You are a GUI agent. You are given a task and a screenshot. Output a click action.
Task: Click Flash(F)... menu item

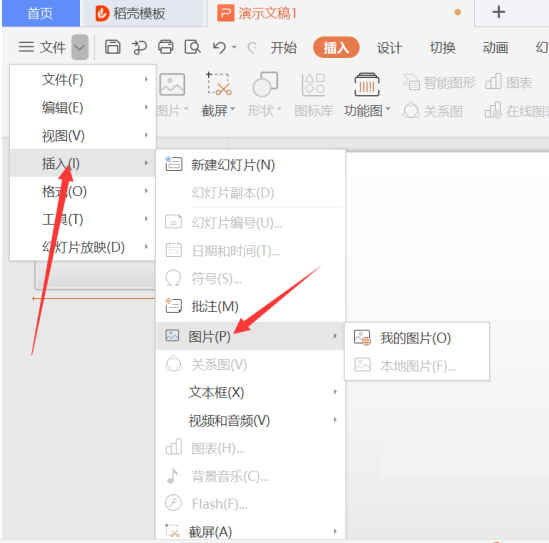[x=251, y=504]
